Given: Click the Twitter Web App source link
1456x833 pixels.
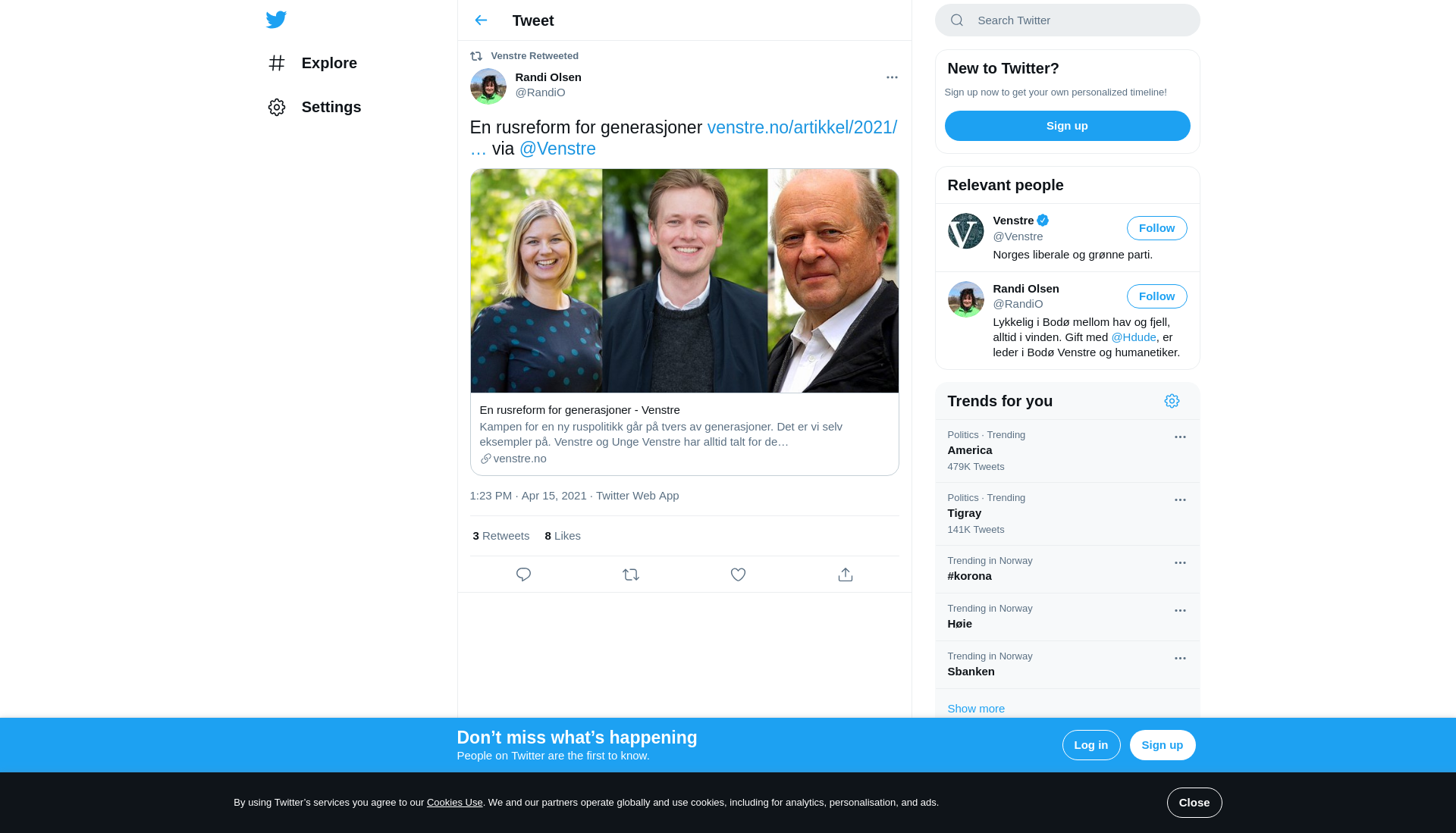Looking at the screenshot, I should [x=637, y=496].
